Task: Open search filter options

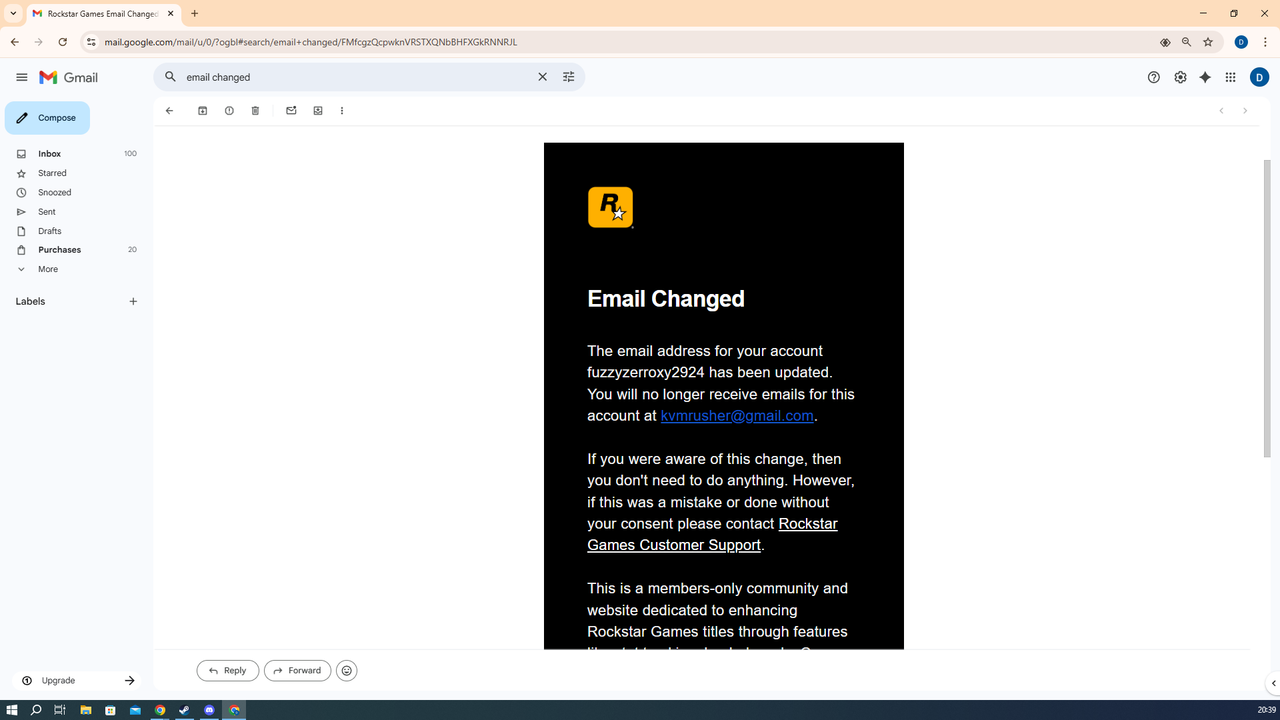Action: (569, 77)
